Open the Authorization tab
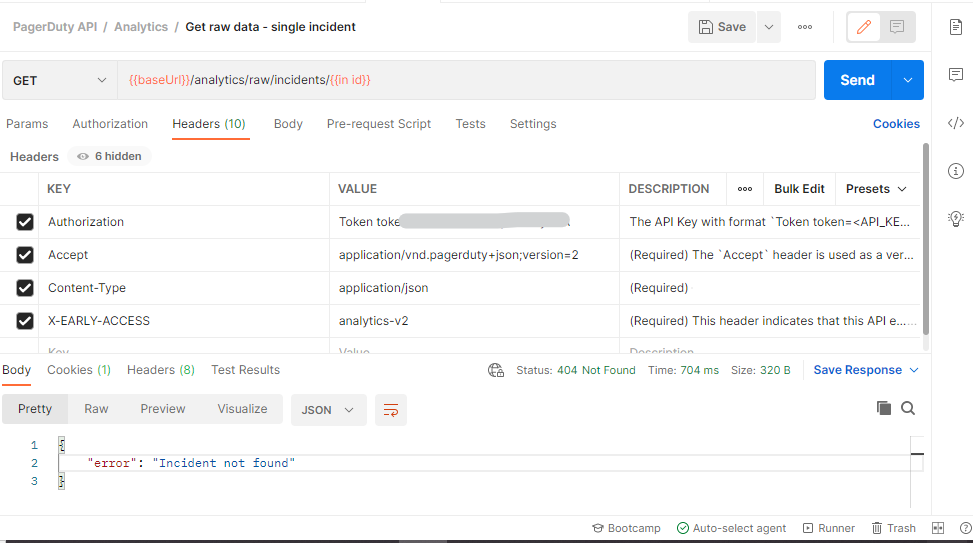Screen dimensions: 973x543 click(110, 124)
